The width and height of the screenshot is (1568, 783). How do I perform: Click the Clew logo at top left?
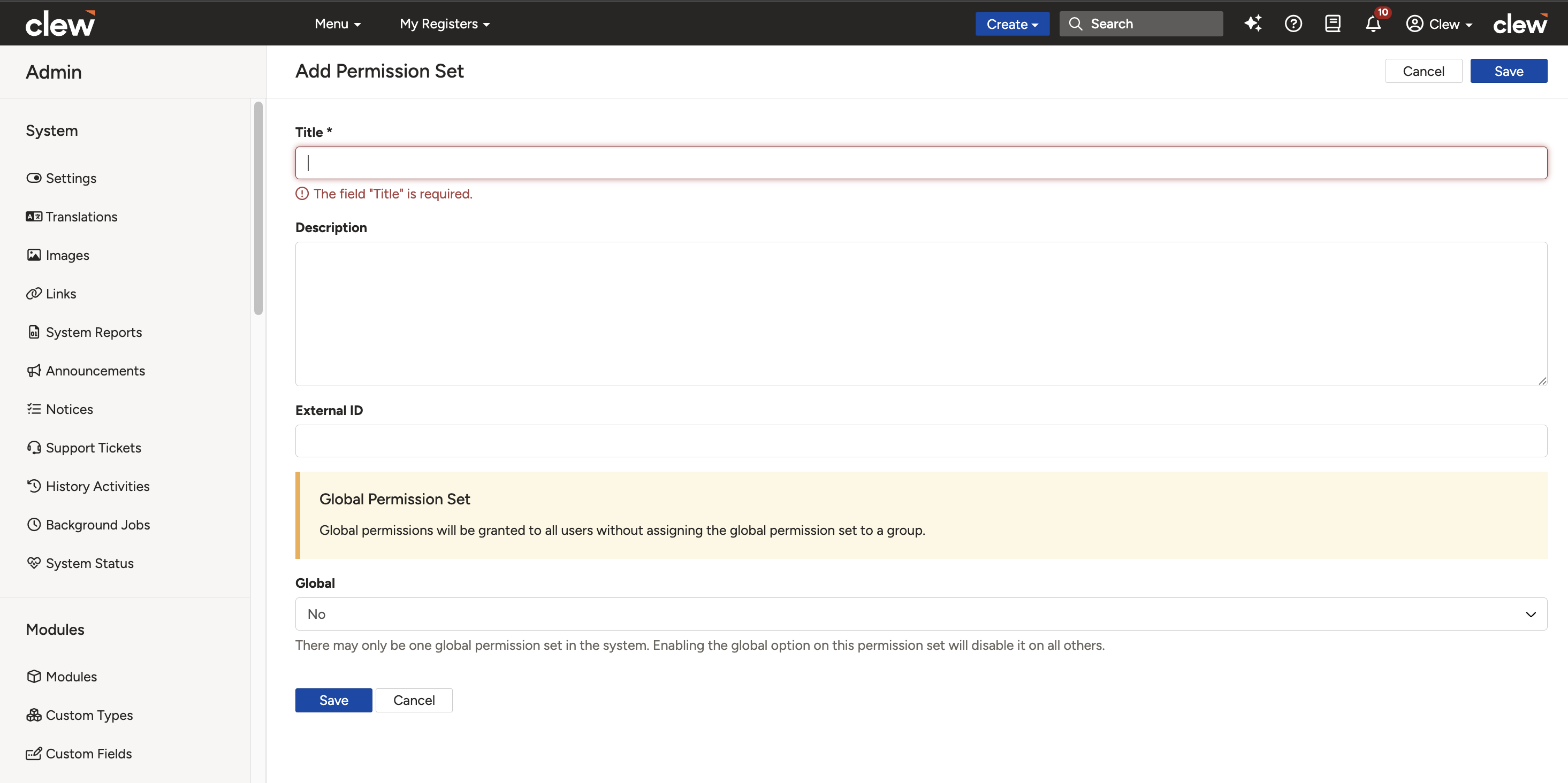(x=60, y=23)
